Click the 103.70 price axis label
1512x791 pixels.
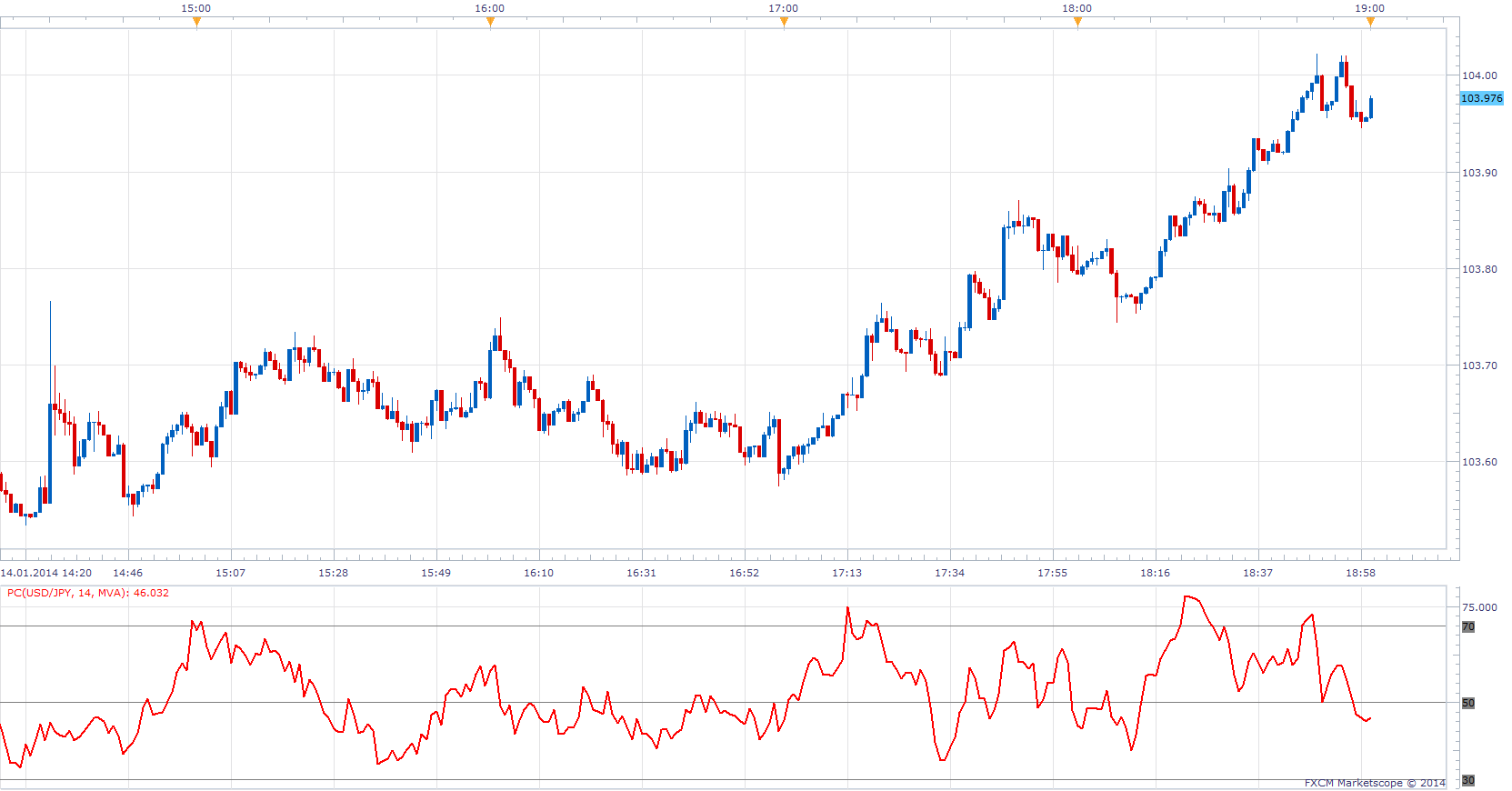tap(1479, 365)
